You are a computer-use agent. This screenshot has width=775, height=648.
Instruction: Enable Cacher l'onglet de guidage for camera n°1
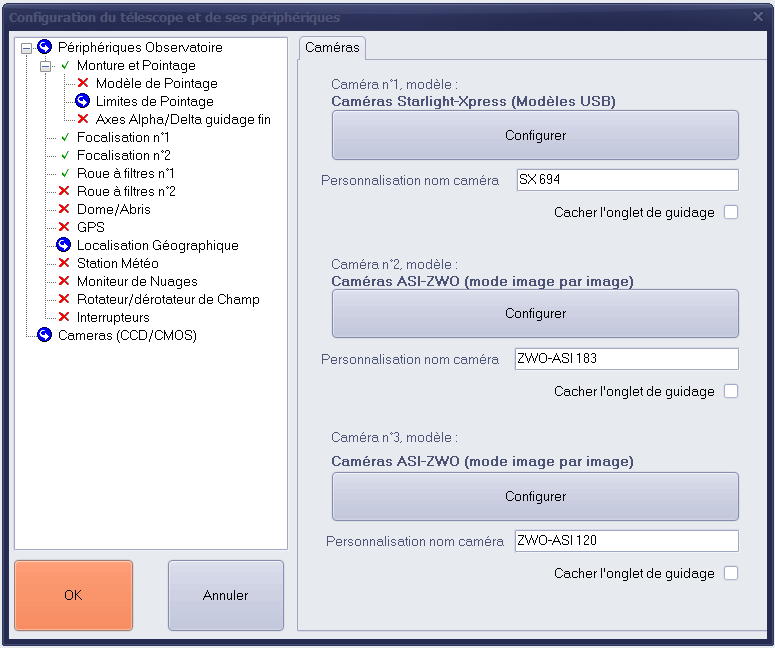point(731,212)
